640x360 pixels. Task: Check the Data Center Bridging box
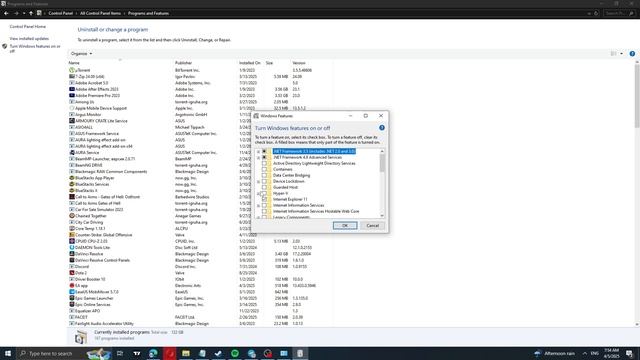coord(264,175)
